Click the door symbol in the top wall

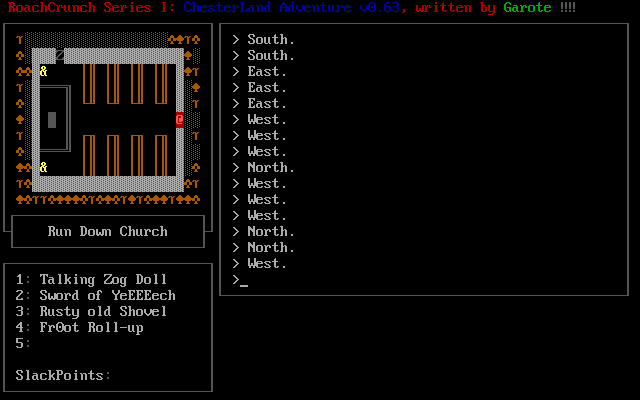pyautogui.click(x=60, y=55)
